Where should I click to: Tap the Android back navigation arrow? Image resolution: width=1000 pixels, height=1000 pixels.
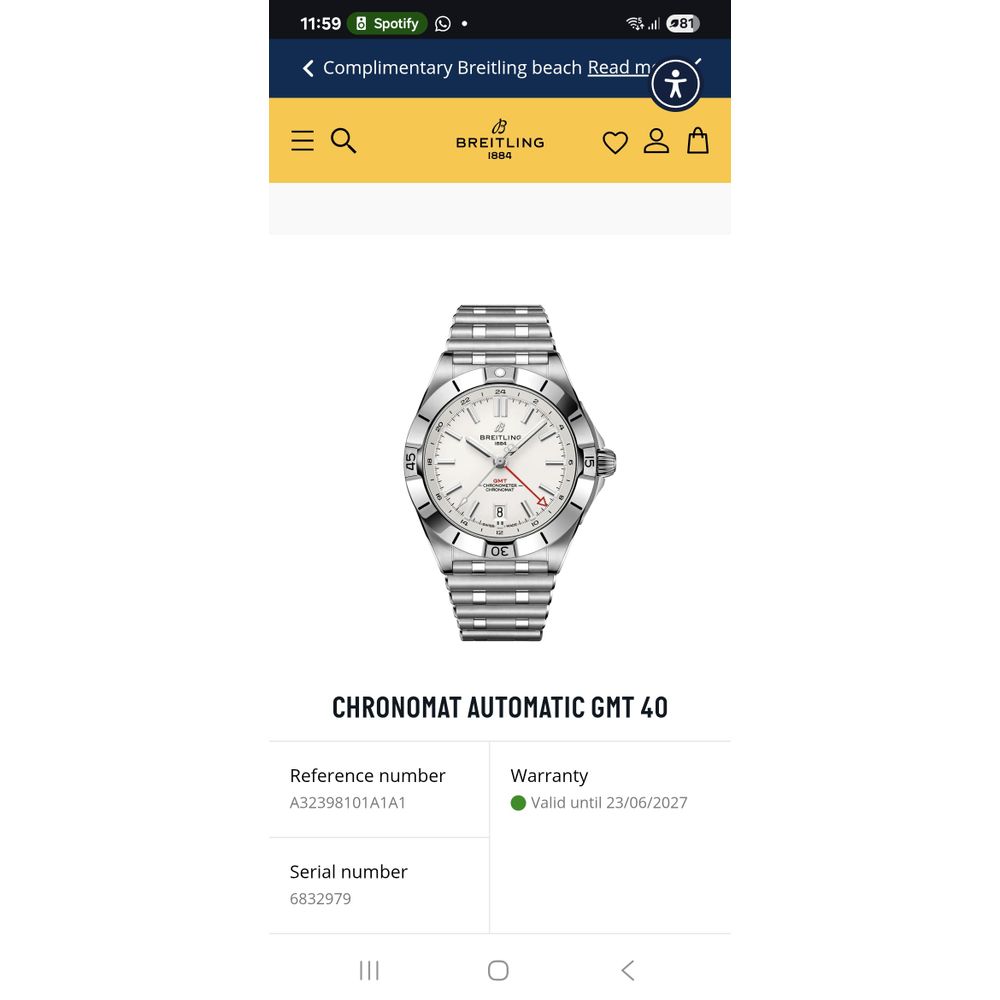[628, 970]
